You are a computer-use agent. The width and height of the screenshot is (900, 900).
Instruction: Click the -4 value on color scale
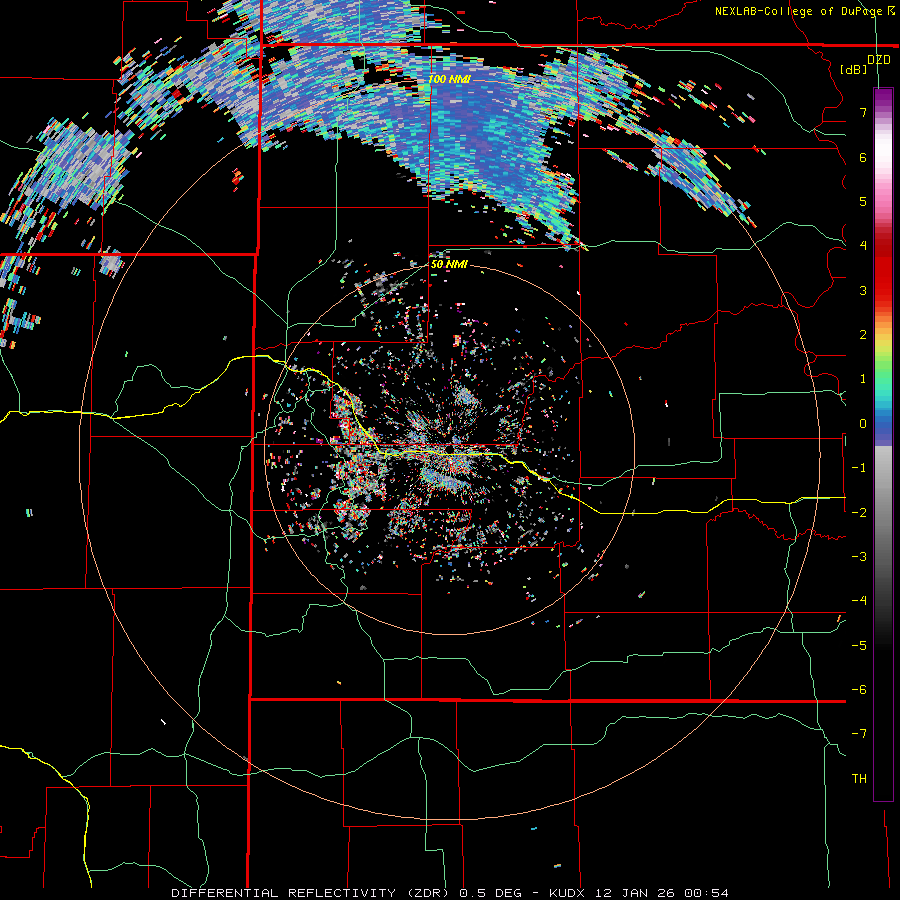(x=859, y=601)
